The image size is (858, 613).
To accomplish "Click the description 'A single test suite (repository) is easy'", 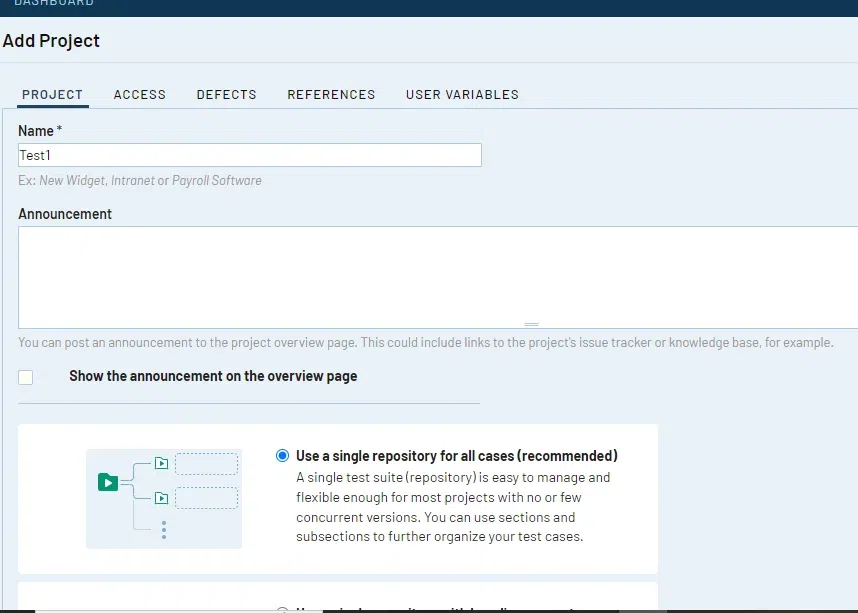I will coord(453,507).
